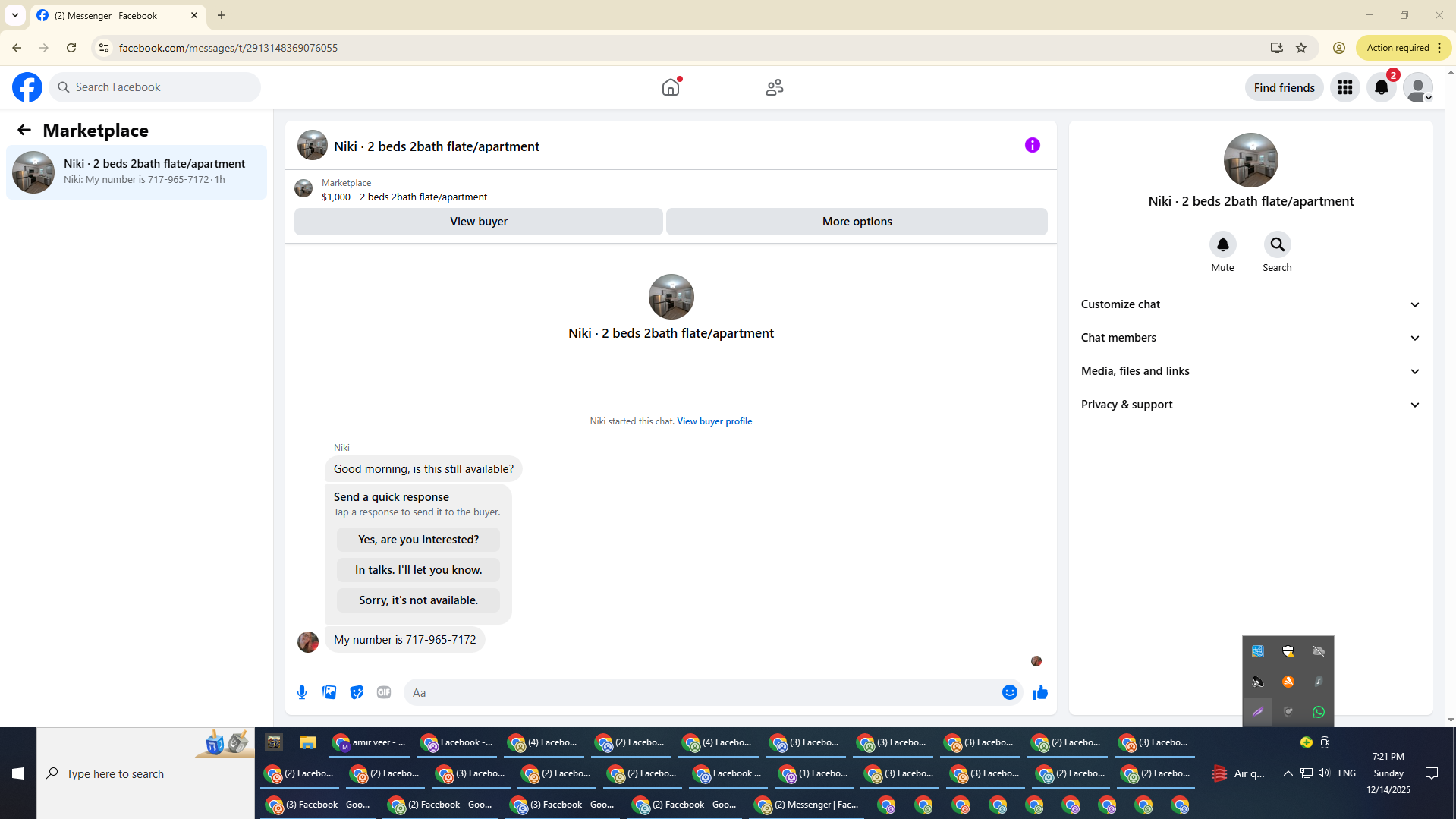Send quick reply In talks. I'll let you know.
The height and width of the screenshot is (819, 1456).
click(418, 570)
